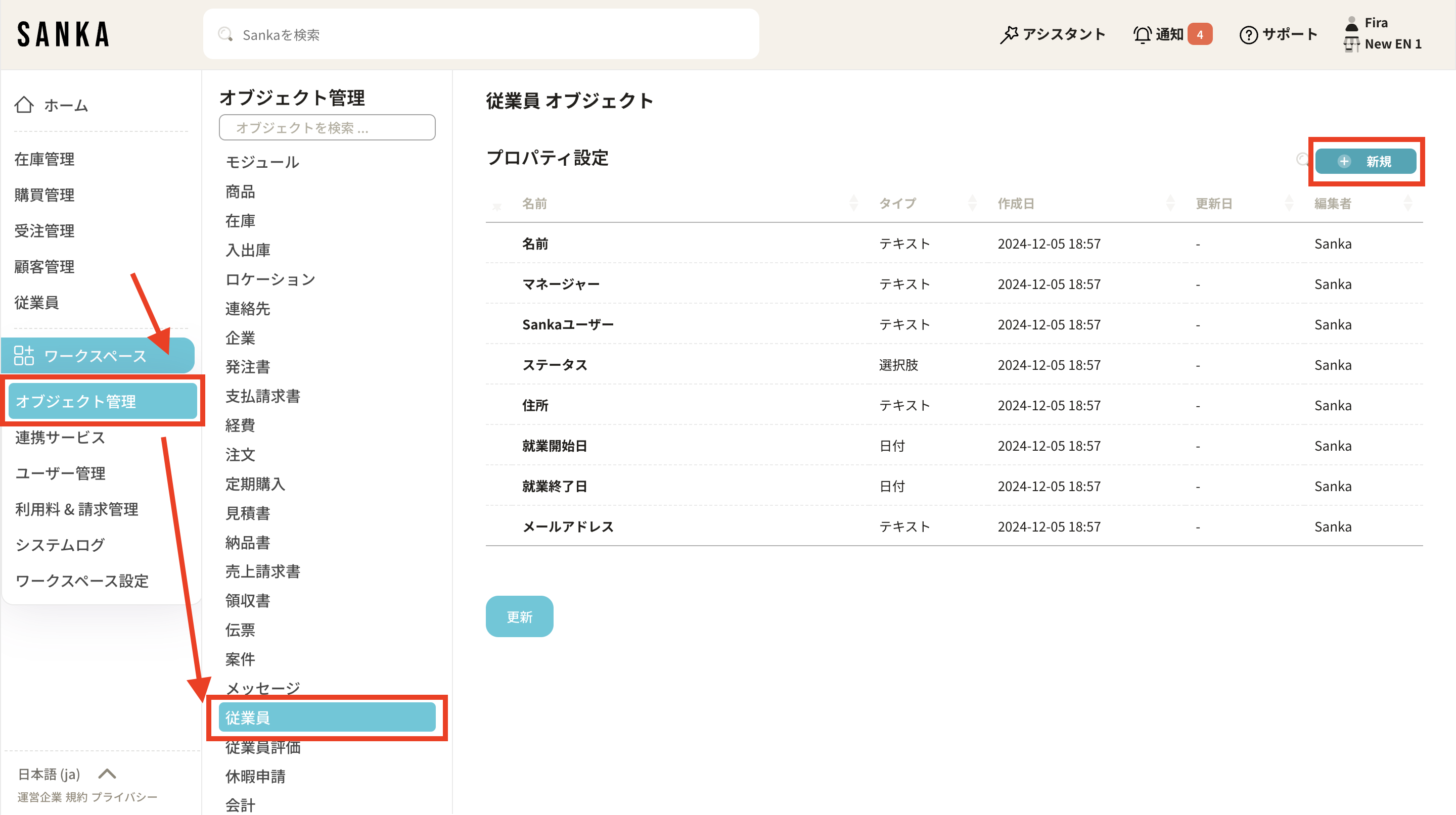The height and width of the screenshot is (815, 1456).
Task: Click the Home house icon
Action: click(24, 105)
